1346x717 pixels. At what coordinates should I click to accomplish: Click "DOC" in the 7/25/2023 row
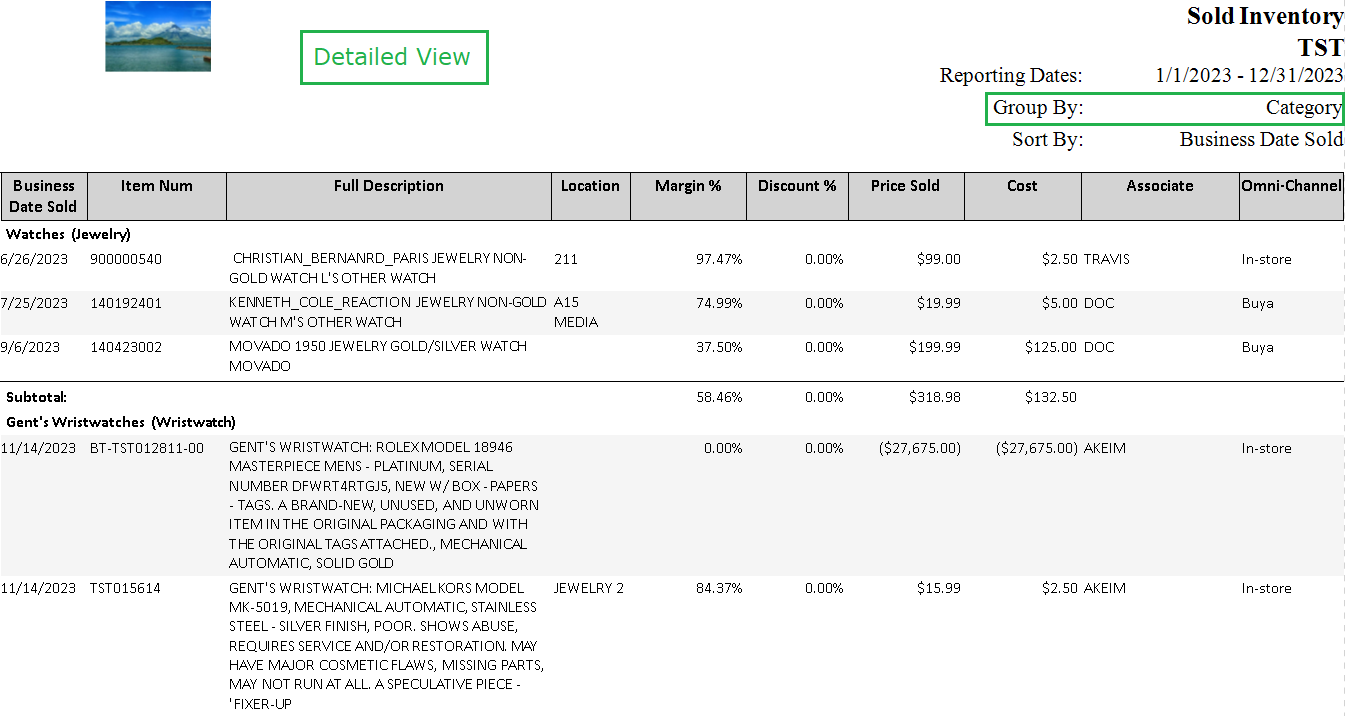[x=1099, y=303]
